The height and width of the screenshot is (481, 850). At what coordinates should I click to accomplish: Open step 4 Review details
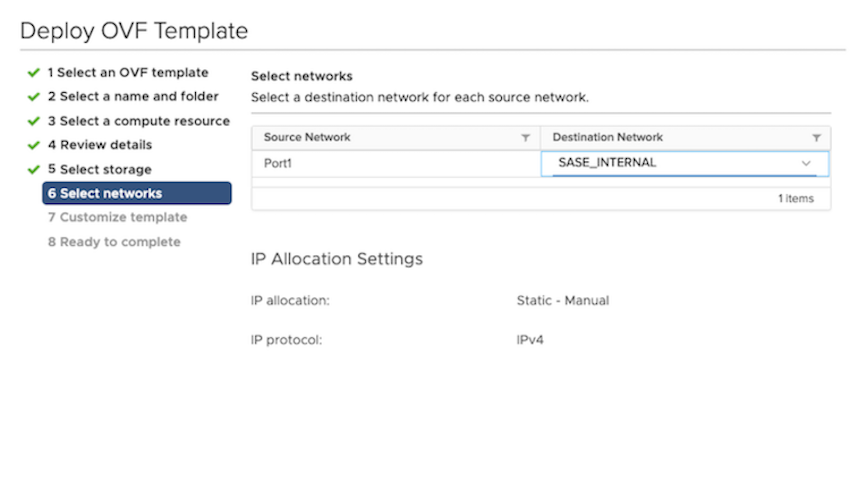point(100,145)
